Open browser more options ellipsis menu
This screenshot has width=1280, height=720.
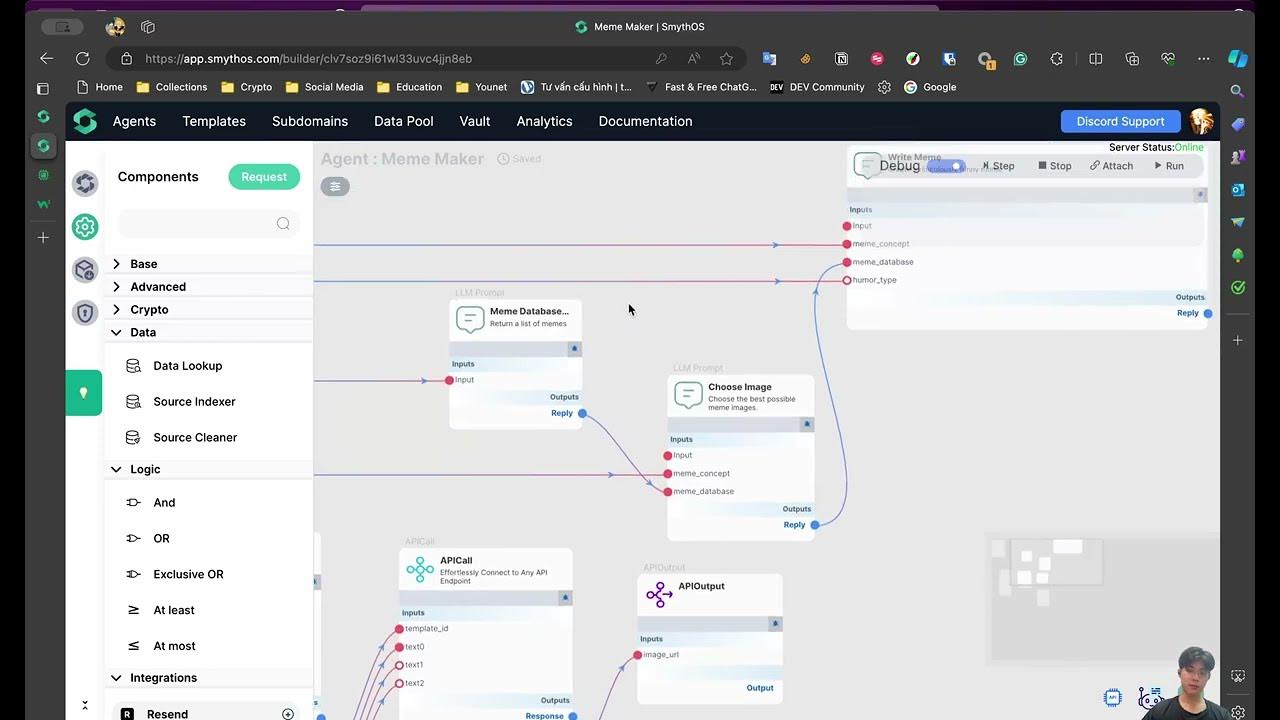click(x=1203, y=59)
